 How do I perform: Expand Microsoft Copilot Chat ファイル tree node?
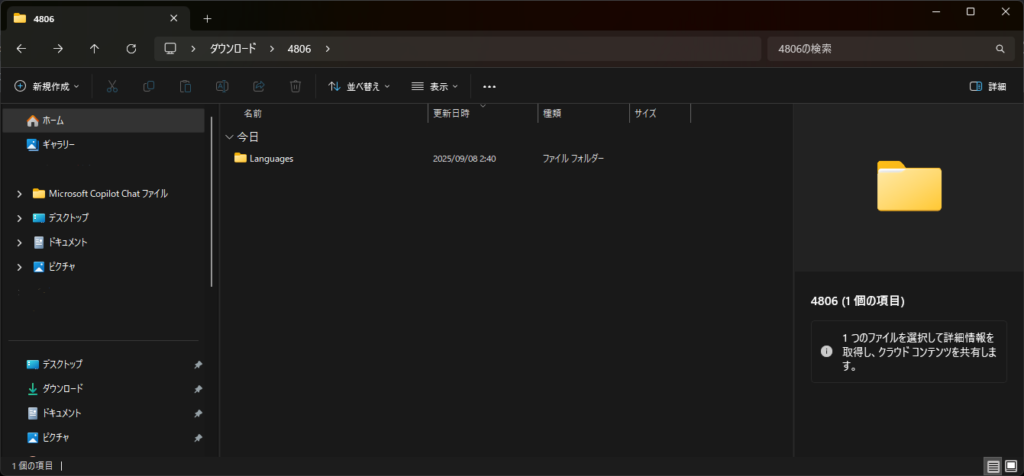tap(19, 194)
